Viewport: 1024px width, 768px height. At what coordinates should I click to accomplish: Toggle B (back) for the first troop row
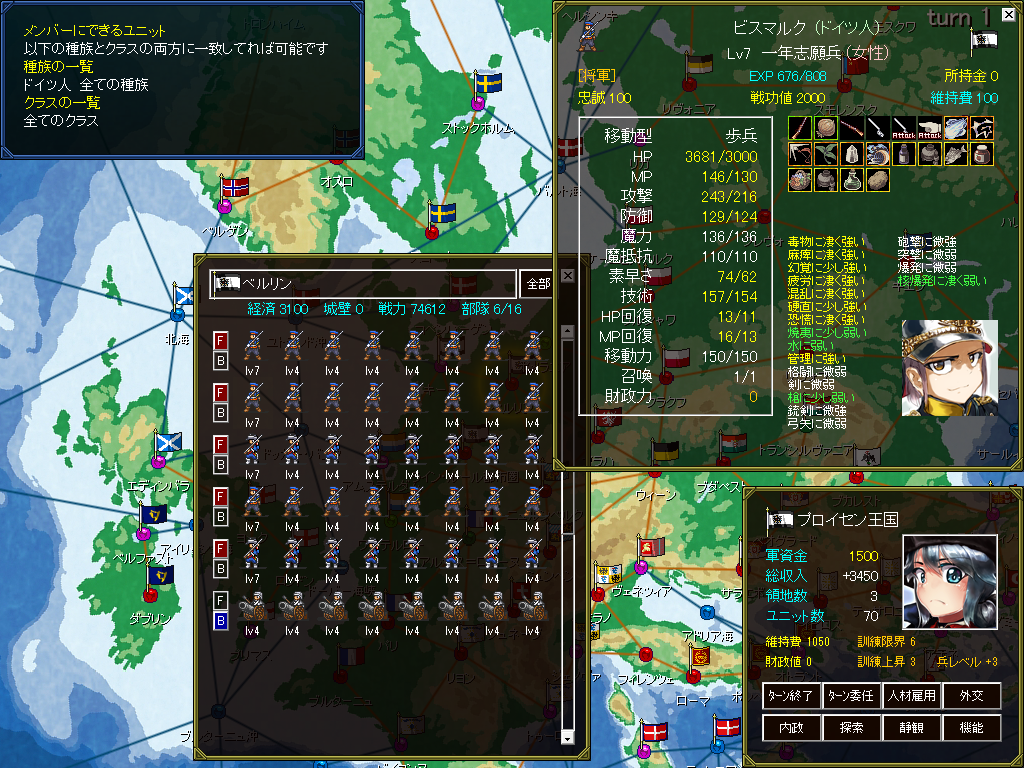point(221,361)
